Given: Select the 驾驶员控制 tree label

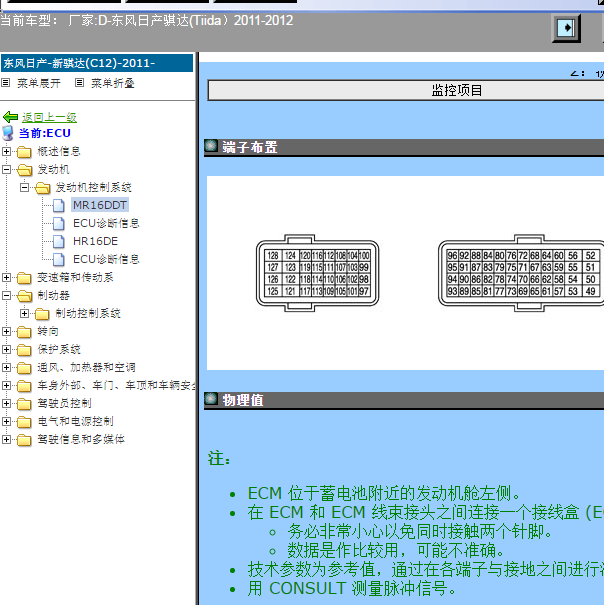Looking at the screenshot, I should tap(64, 404).
